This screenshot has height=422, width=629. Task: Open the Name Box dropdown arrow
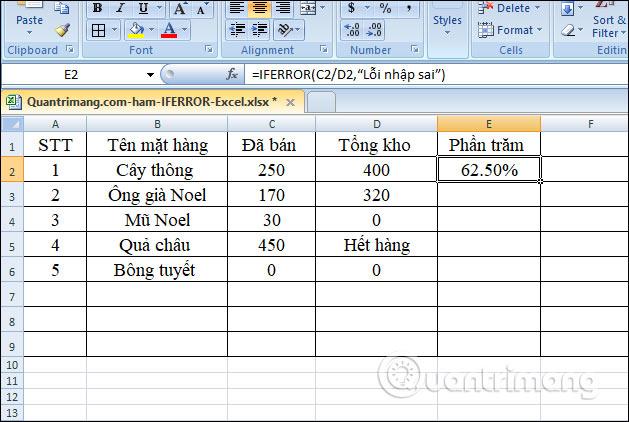150,75
